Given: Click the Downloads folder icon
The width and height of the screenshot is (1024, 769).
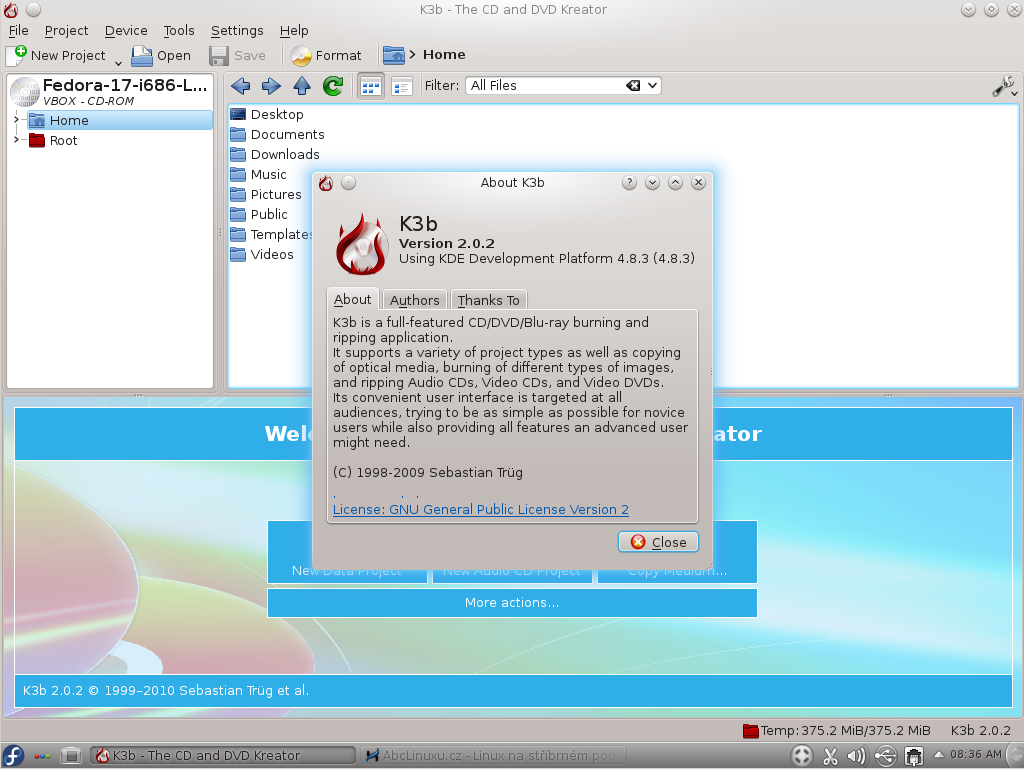Looking at the screenshot, I should coord(238,155).
